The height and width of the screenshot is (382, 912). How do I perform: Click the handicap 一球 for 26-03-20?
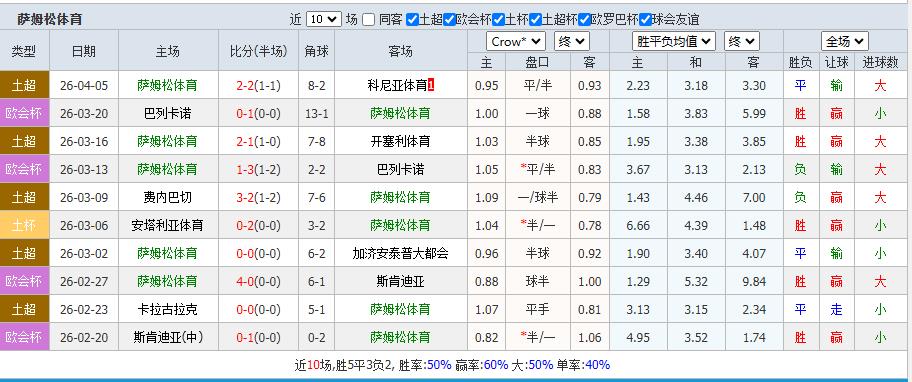537,113
